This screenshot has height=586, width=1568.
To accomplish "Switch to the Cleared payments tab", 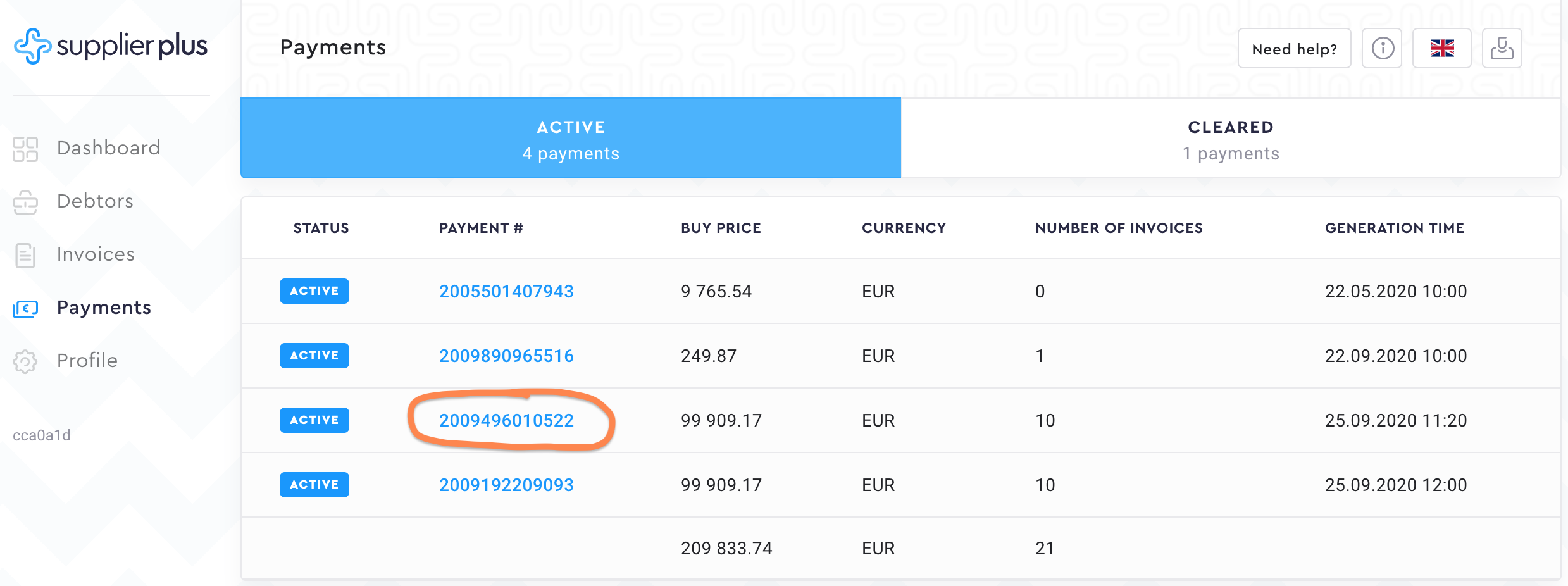I will [x=1231, y=139].
